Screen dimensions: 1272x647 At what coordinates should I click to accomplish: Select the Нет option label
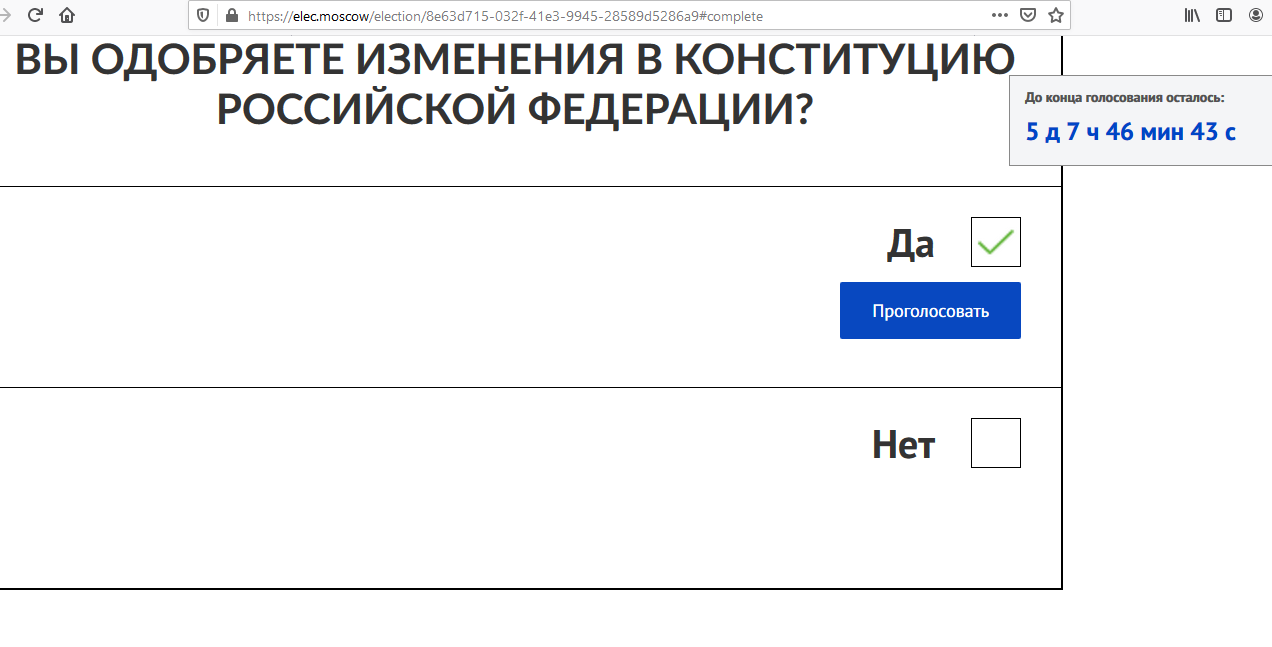point(903,444)
